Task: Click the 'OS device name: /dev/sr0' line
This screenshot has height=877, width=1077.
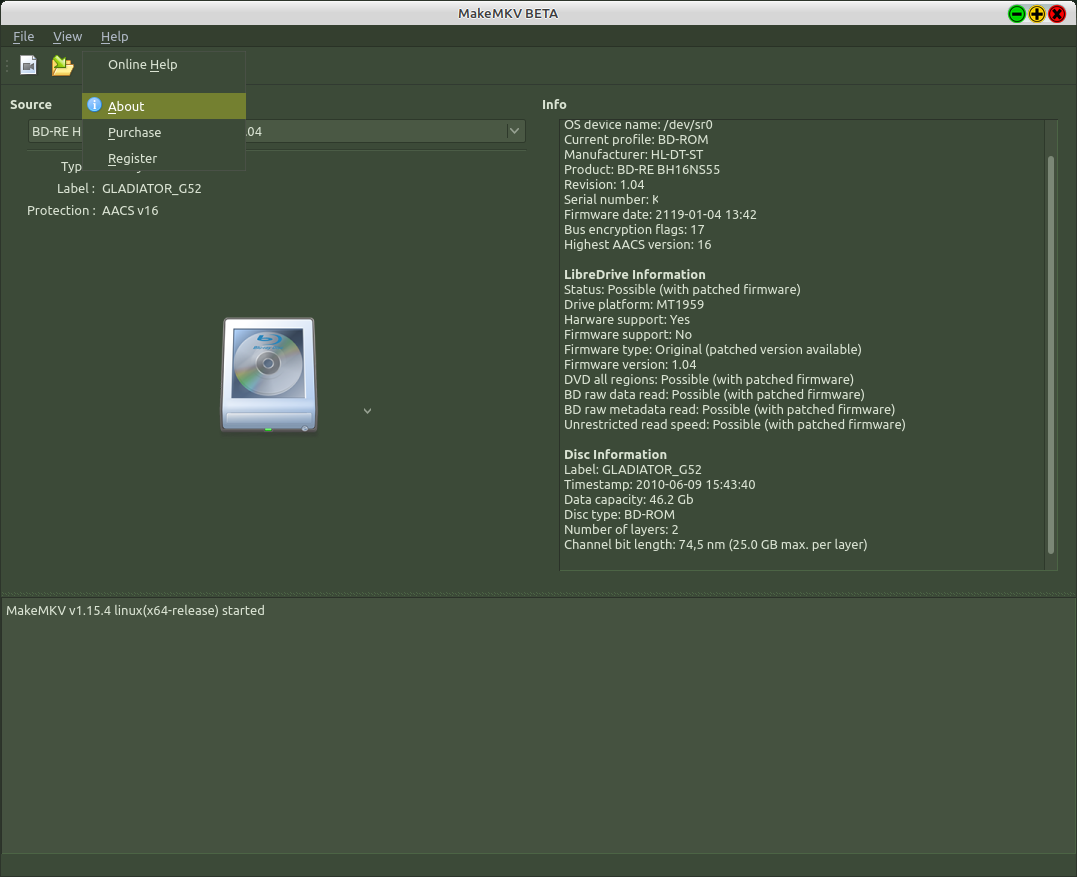Action: pos(638,124)
